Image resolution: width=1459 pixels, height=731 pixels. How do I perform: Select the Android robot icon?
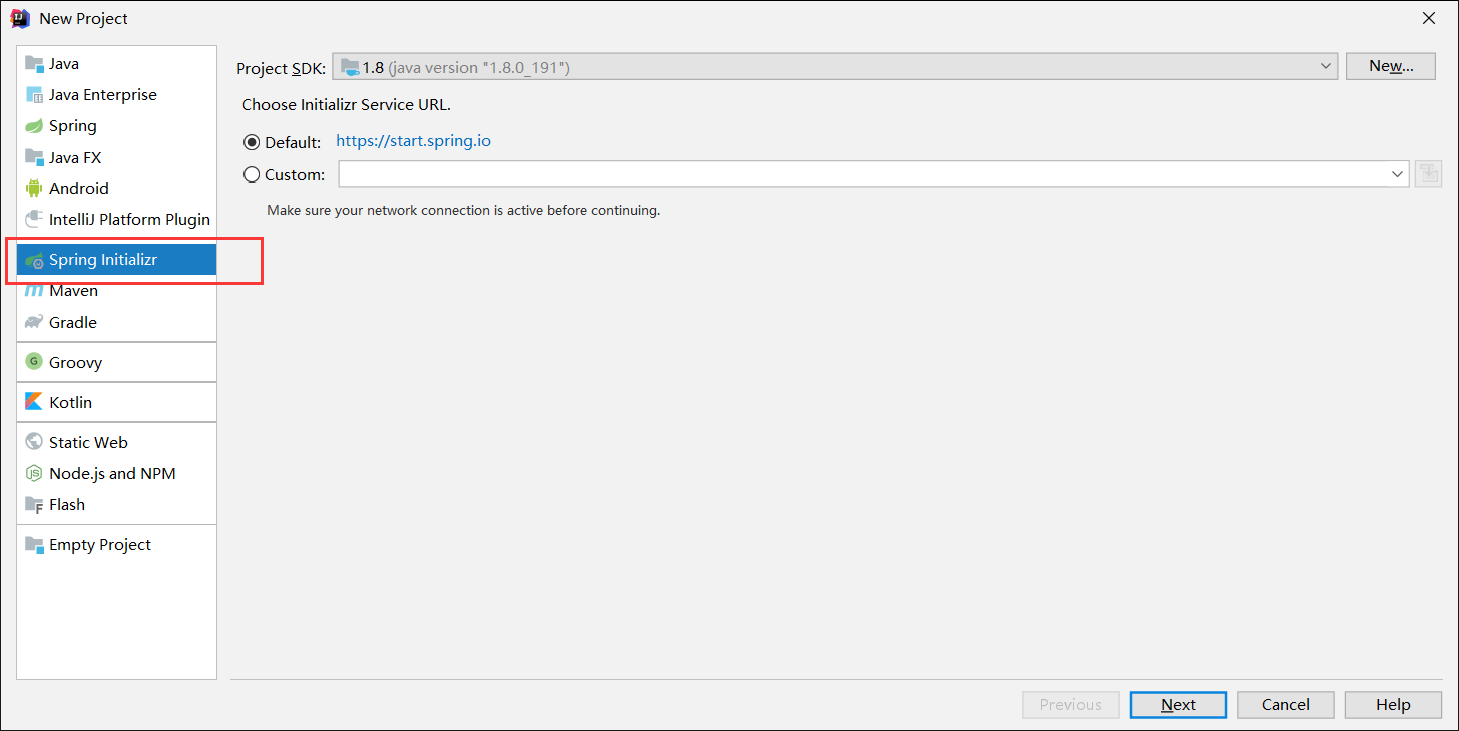click(34, 188)
